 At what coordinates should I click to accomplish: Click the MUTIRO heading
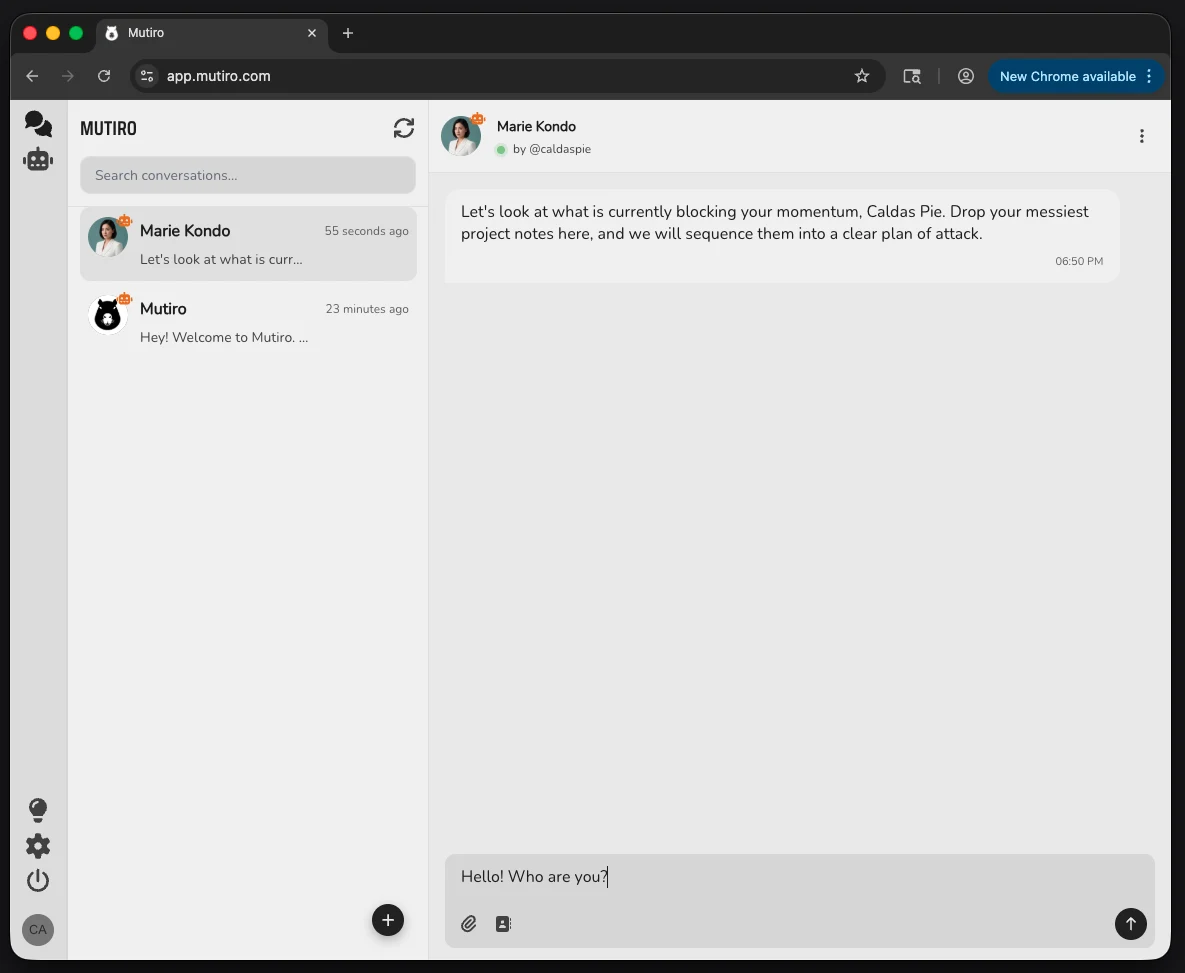108,129
